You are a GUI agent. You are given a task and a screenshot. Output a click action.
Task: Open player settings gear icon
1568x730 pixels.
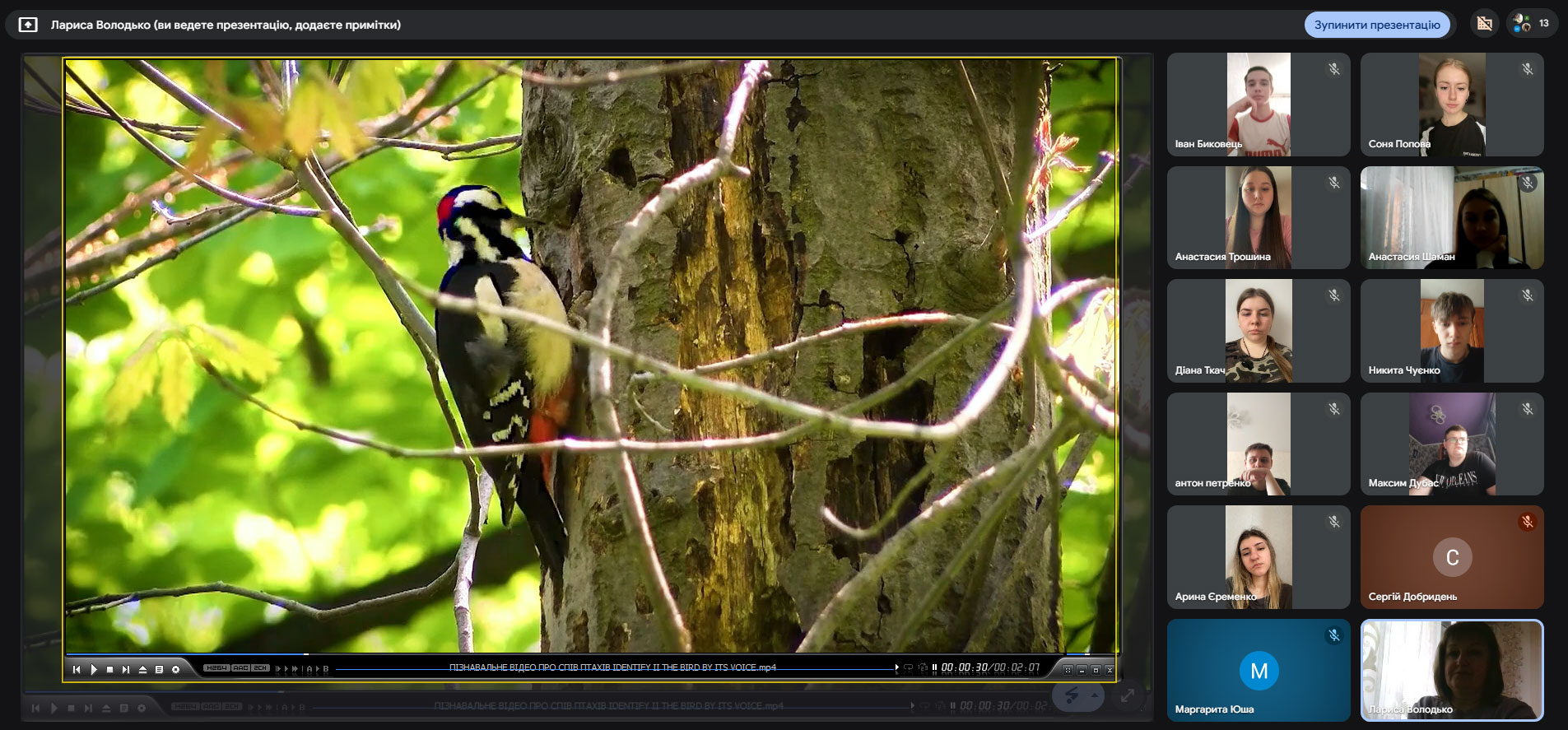pyautogui.click(x=175, y=670)
